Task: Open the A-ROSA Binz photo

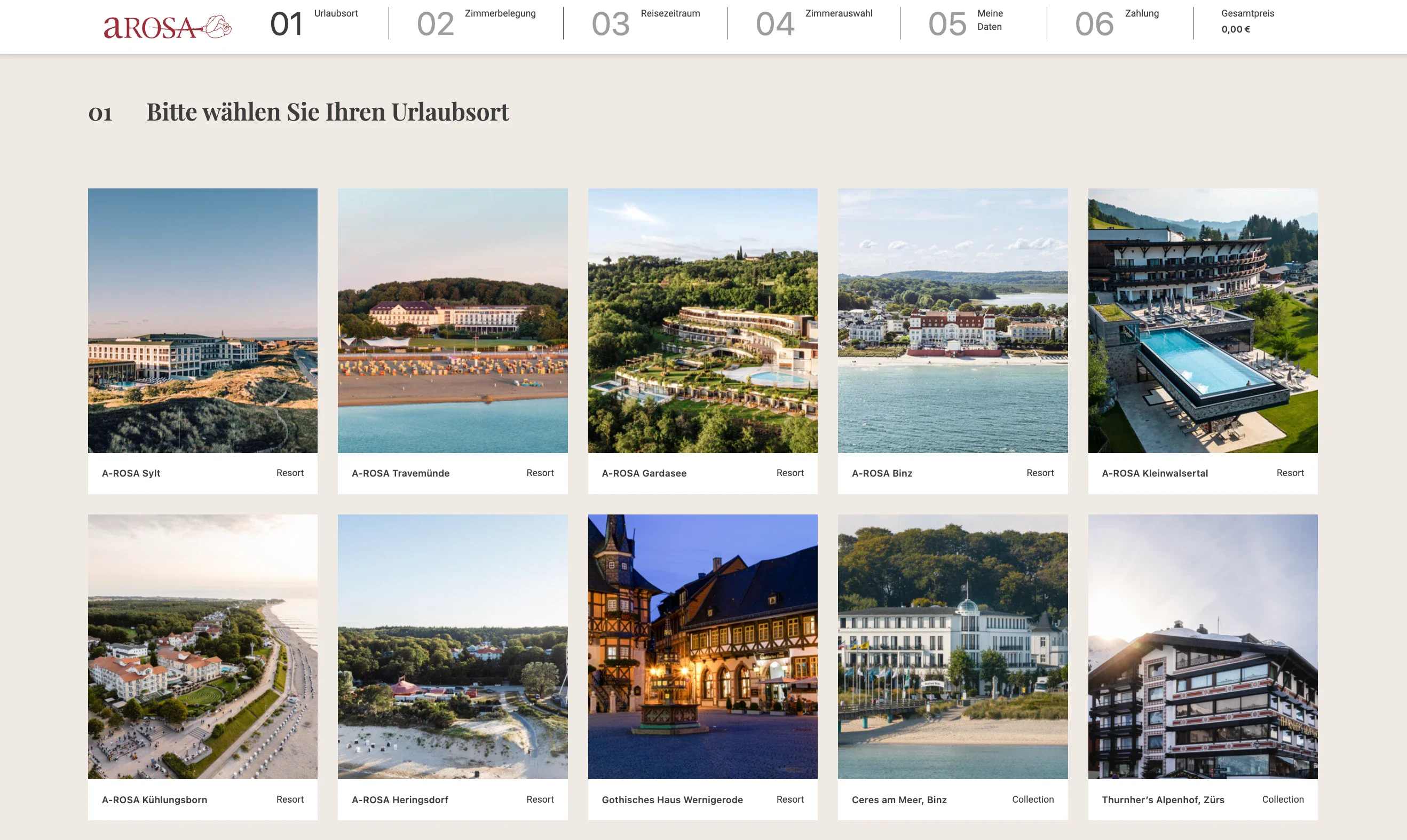Action: click(953, 320)
